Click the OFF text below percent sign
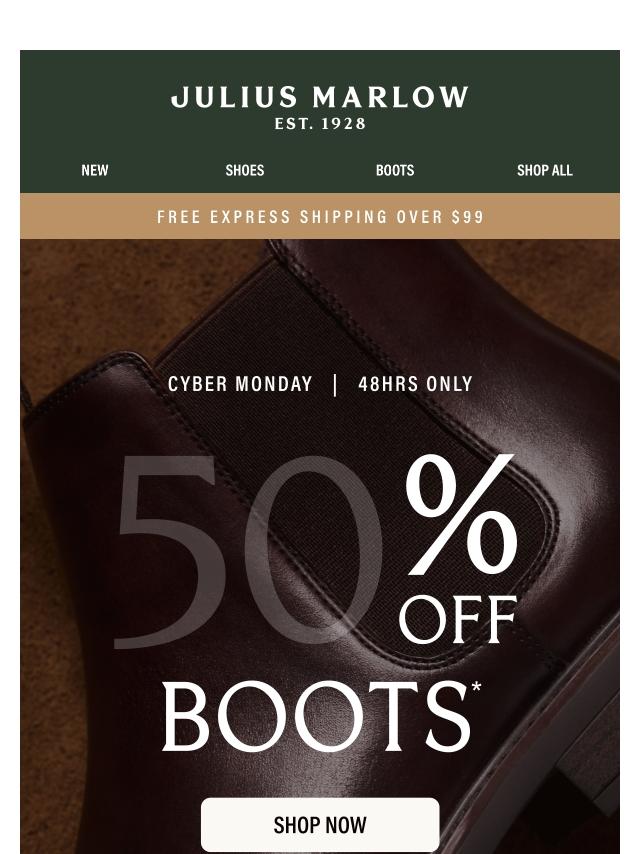 458,619
